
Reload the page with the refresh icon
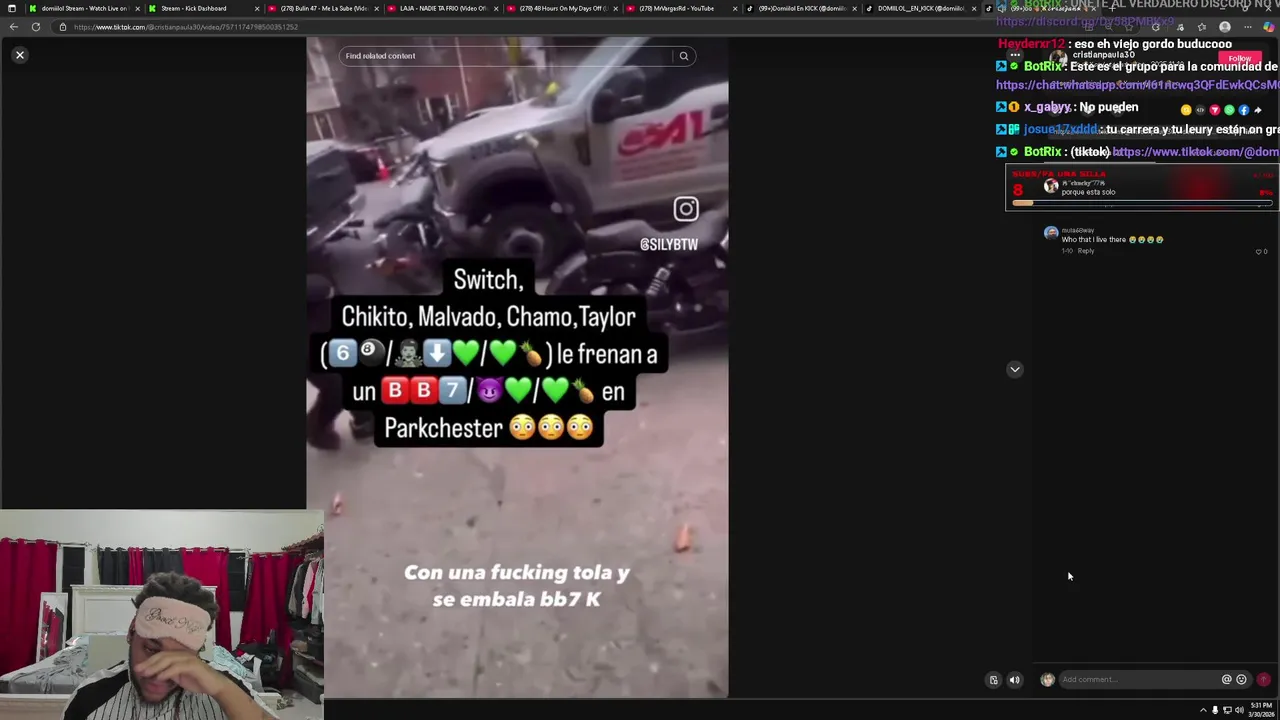(36, 27)
